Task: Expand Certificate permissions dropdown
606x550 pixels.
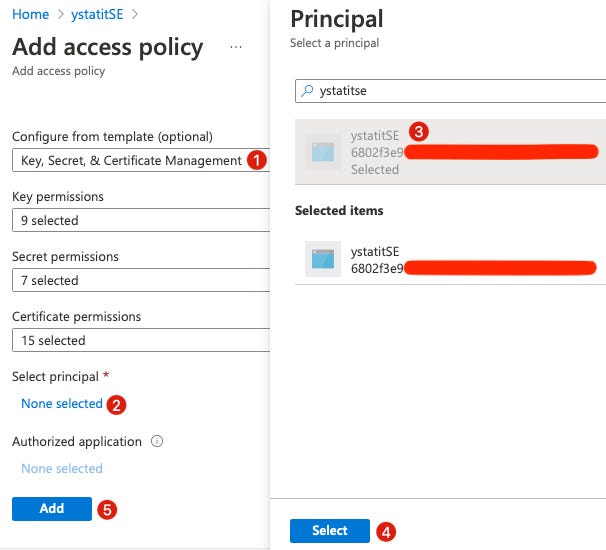Action: [x=141, y=340]
